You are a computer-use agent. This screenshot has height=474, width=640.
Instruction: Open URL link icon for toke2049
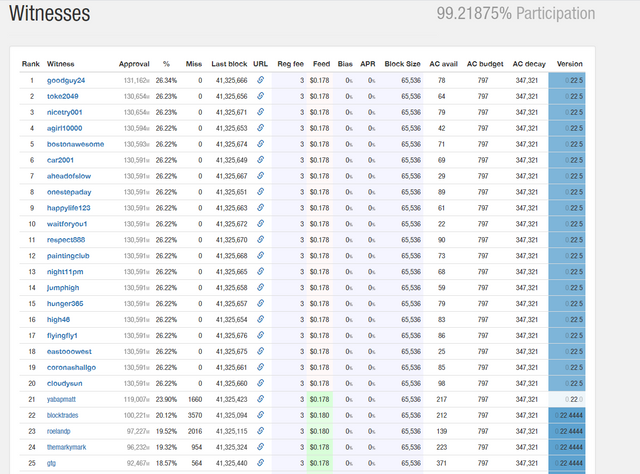click(x=260, y=96)
